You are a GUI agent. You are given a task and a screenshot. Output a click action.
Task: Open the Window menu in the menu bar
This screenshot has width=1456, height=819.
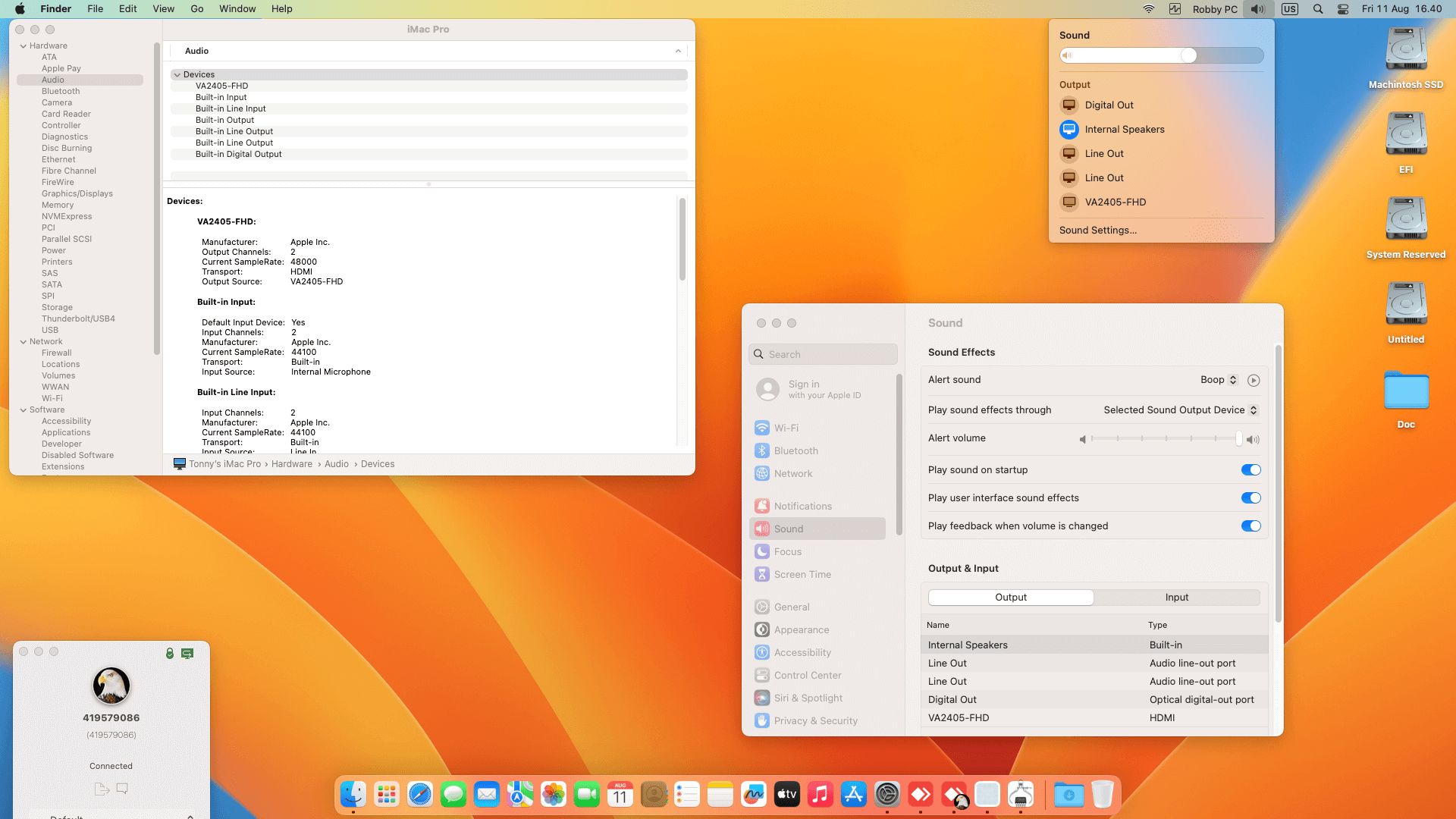237,9
